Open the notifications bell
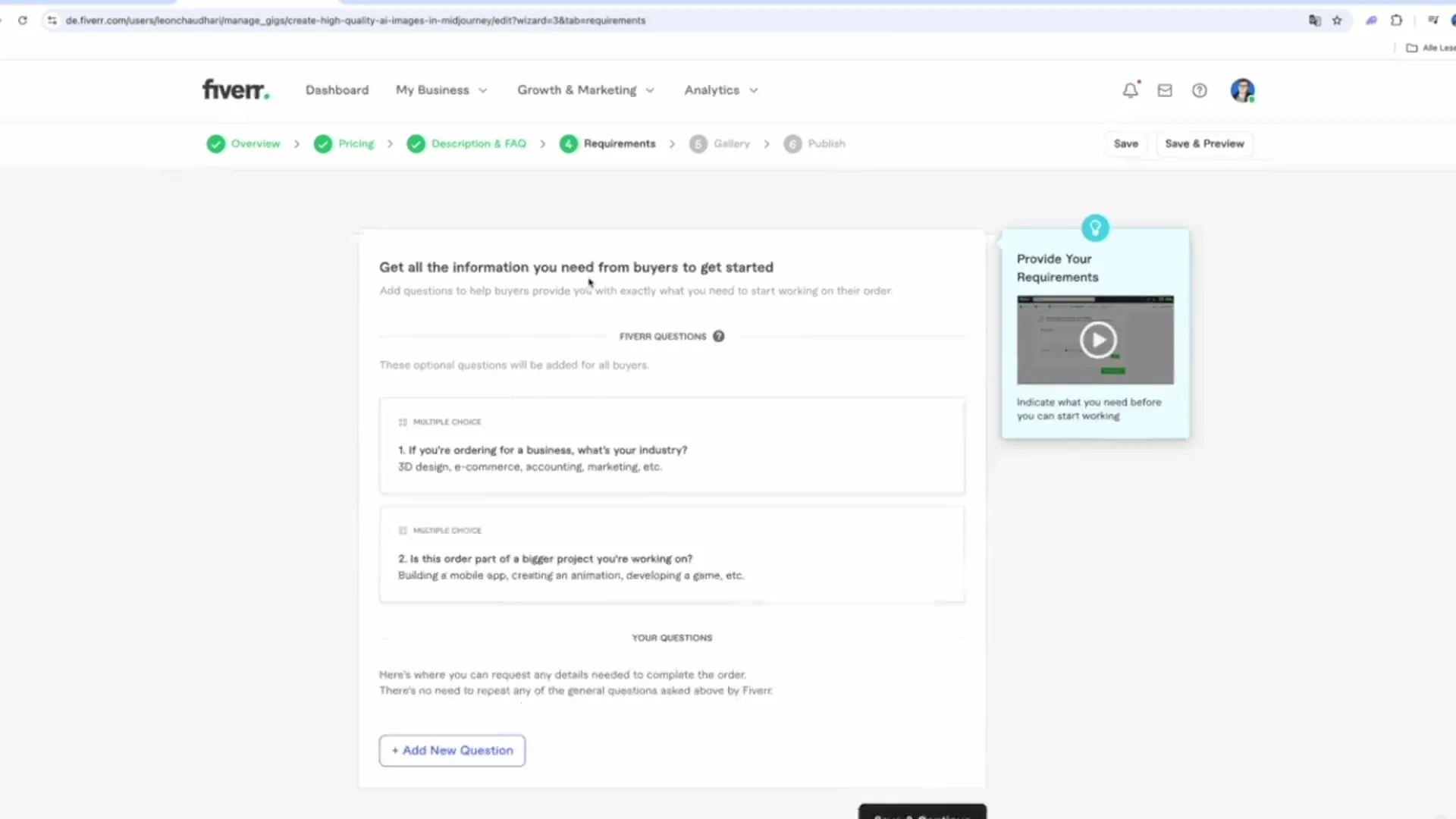The width and height of the screenshot is (1456, 819). coord(1130,90)
